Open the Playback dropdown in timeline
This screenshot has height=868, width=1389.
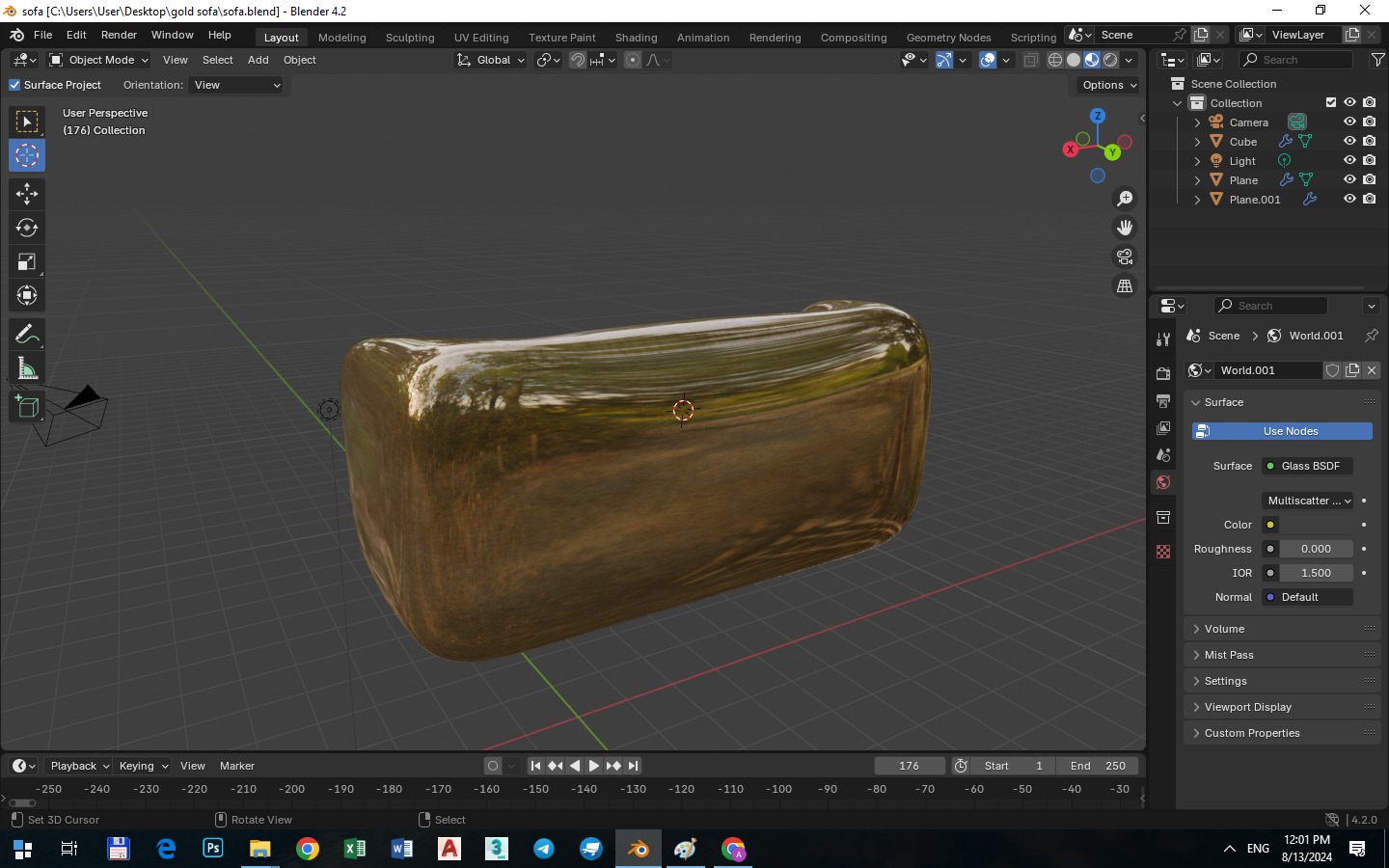click(79, 766)
